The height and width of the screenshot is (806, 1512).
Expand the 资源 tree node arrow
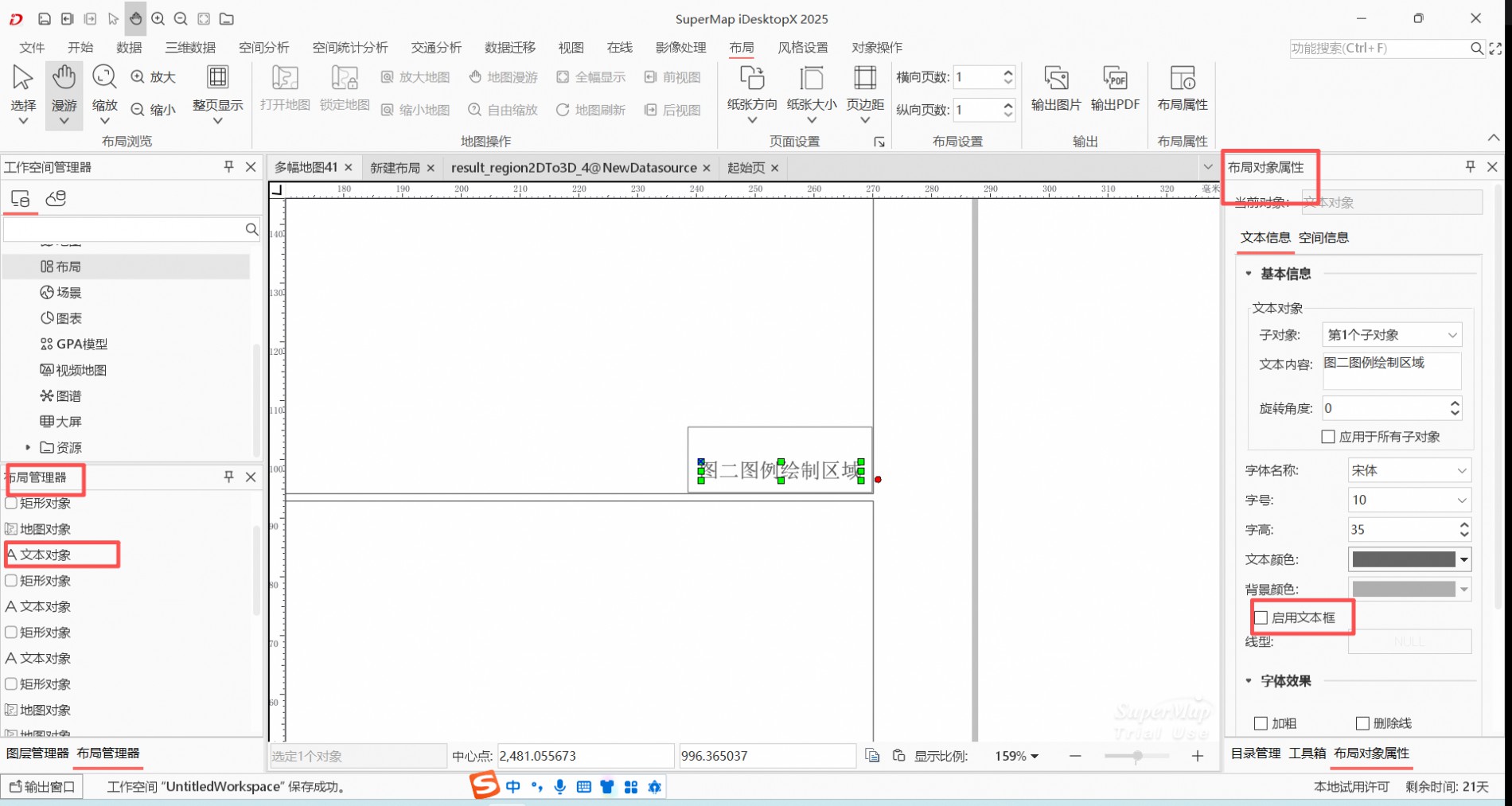[x=28, y=447]
